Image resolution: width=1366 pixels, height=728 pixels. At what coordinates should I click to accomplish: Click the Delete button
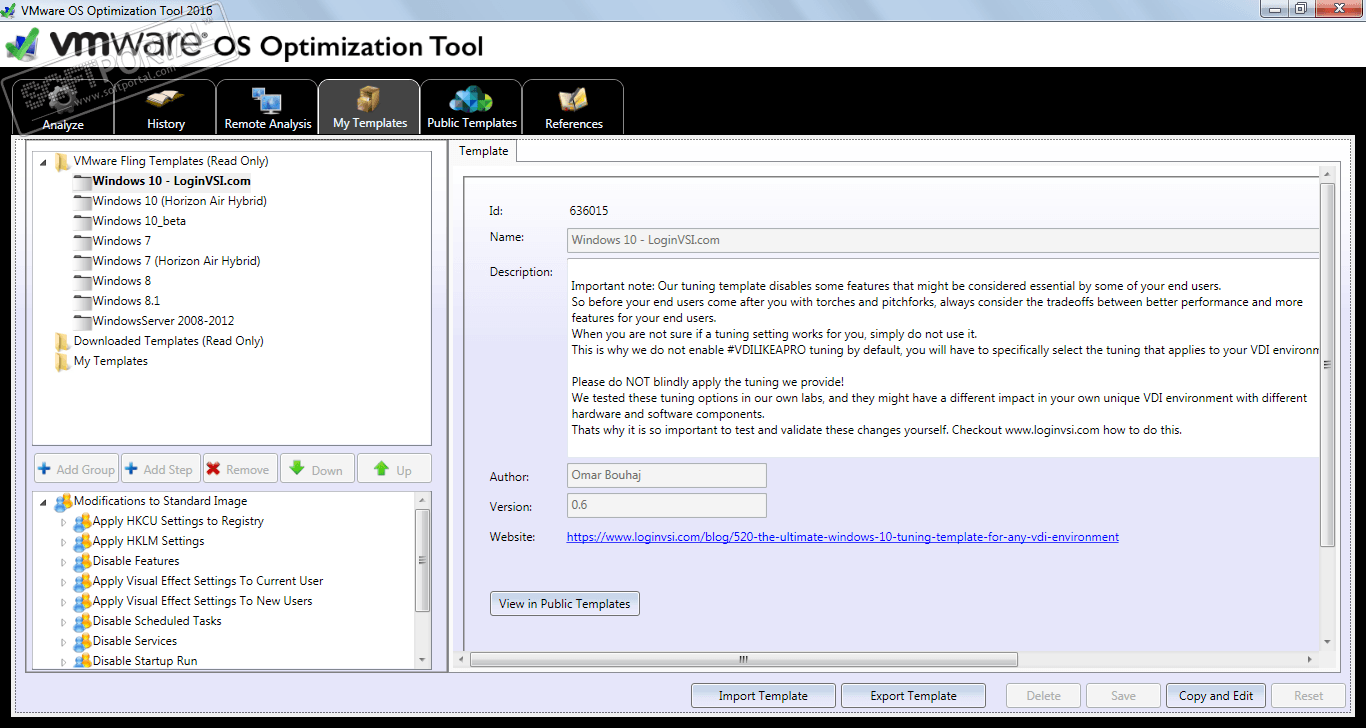pos(1043,696)
